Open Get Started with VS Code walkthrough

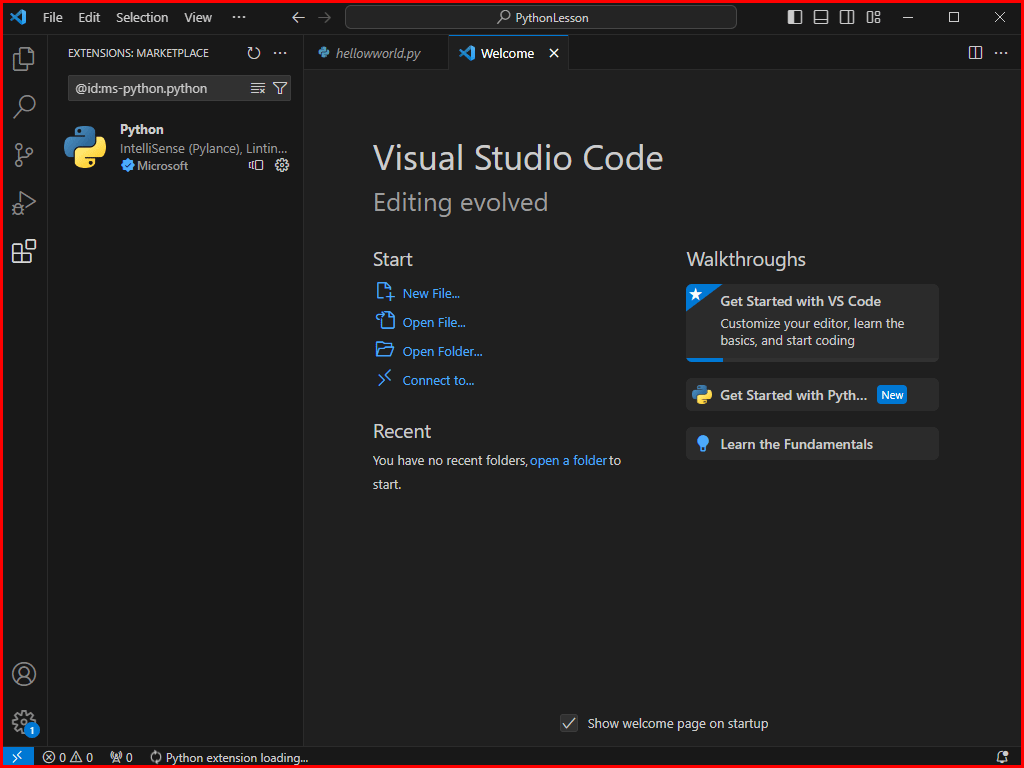812,323
